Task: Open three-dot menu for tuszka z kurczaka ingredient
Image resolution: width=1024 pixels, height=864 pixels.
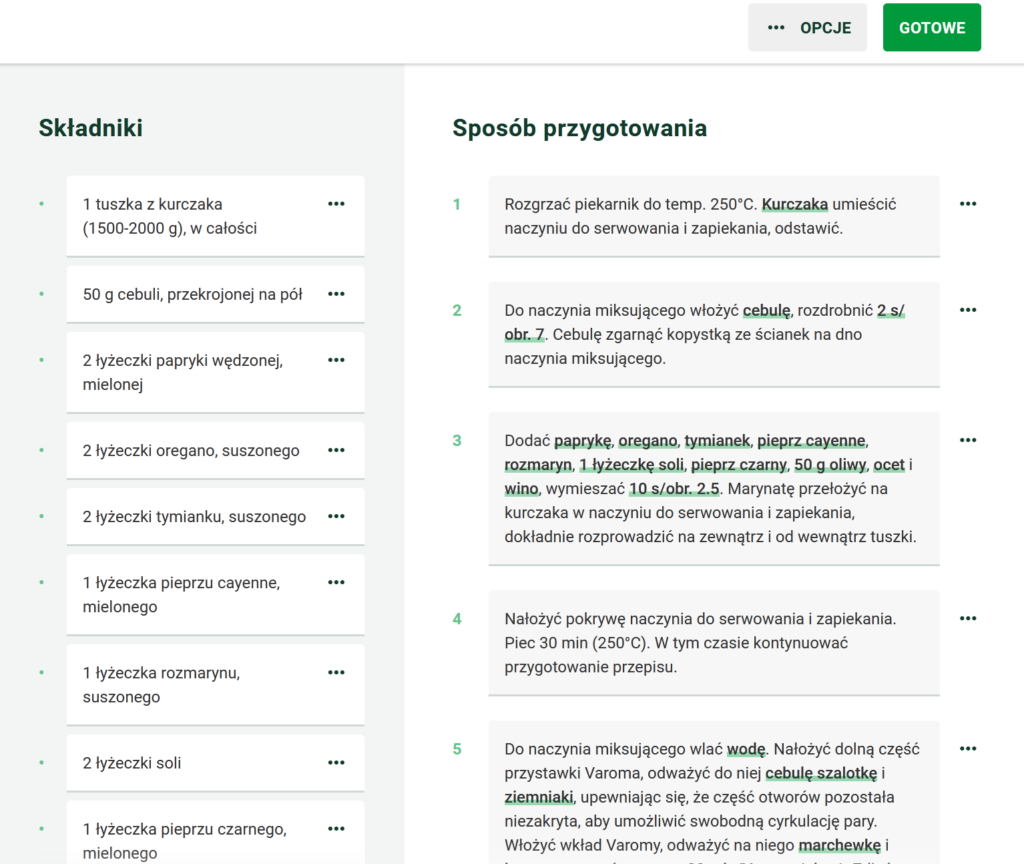Action: [336, 204]
